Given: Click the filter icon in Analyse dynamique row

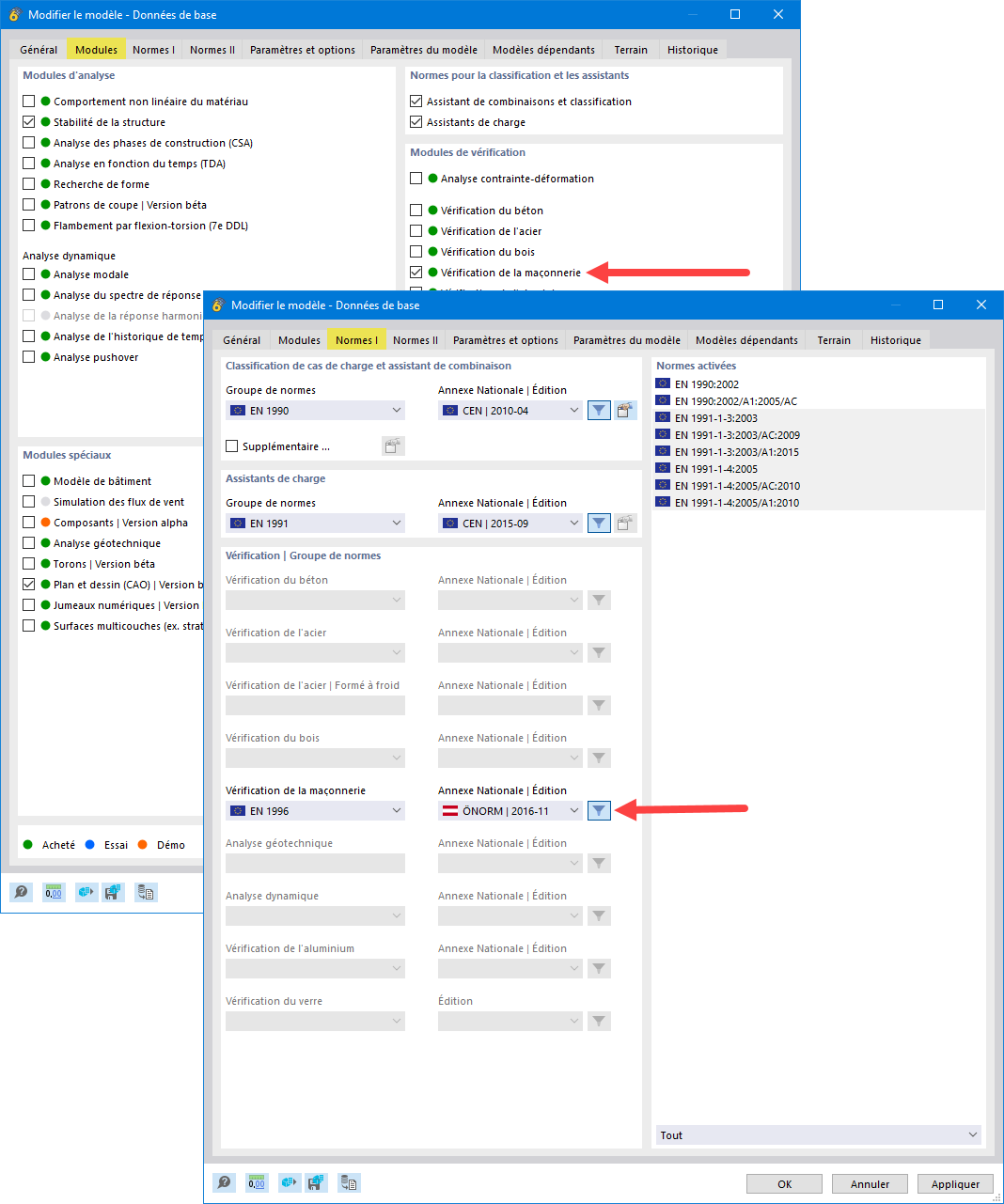Looking at the screenshot, I should click(x=599, y=916).
